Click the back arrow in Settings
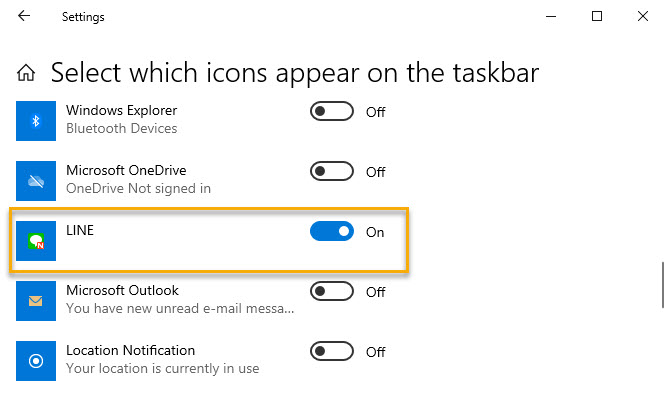 click(24, 16)
